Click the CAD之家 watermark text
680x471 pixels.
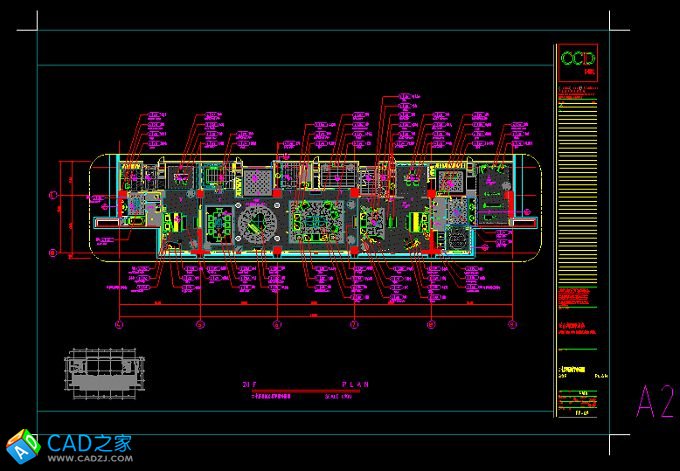[88, 442]
